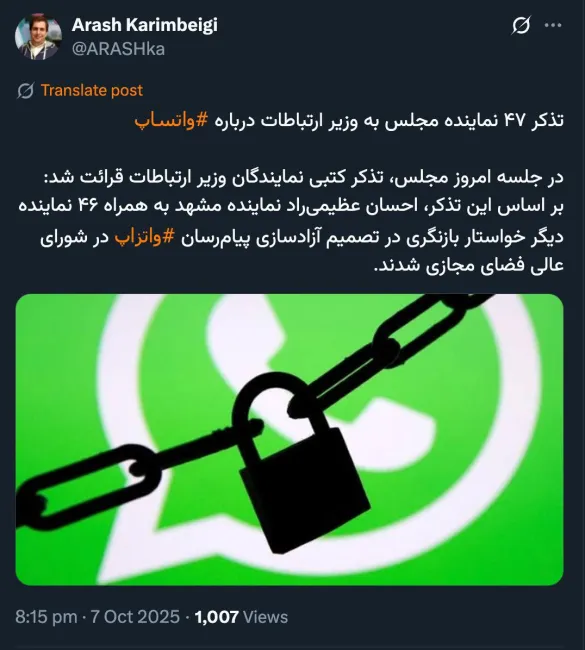Open the three-dot more options menu
Screen dimensions: 585x650
(x=553, y=25)
